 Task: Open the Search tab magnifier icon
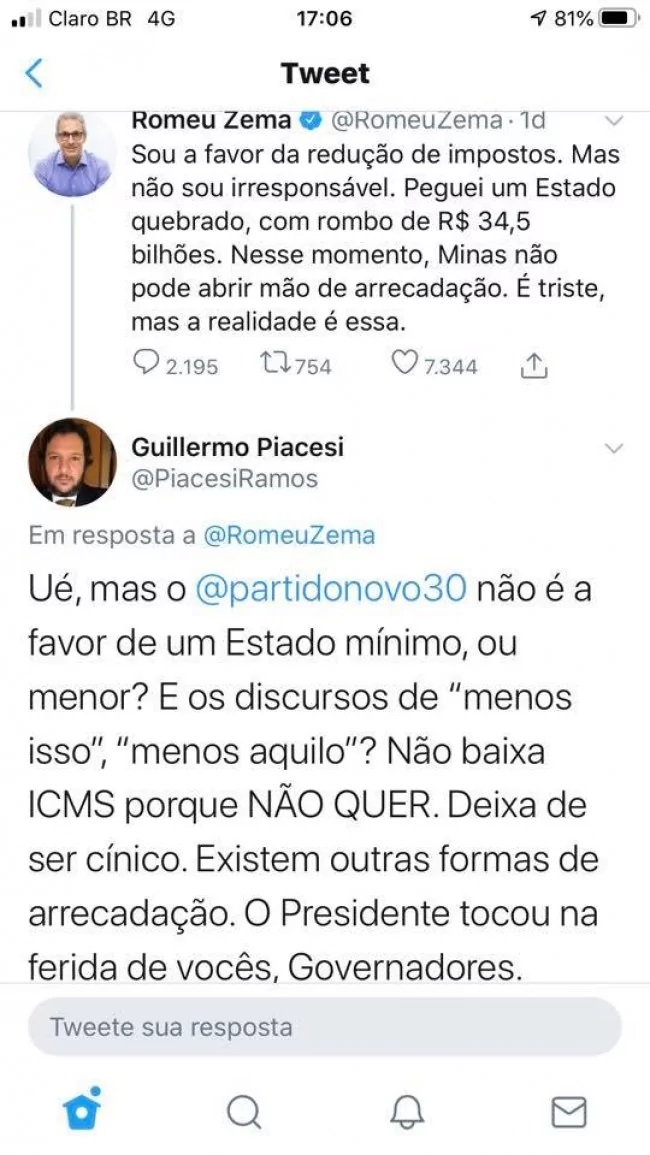point(243,1112)
